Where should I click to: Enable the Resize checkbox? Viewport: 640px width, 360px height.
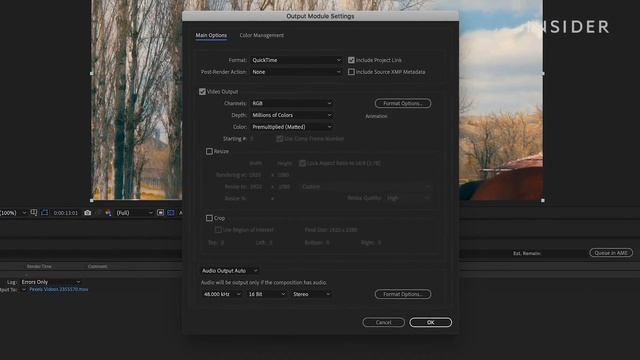click(x=209, y=151)
